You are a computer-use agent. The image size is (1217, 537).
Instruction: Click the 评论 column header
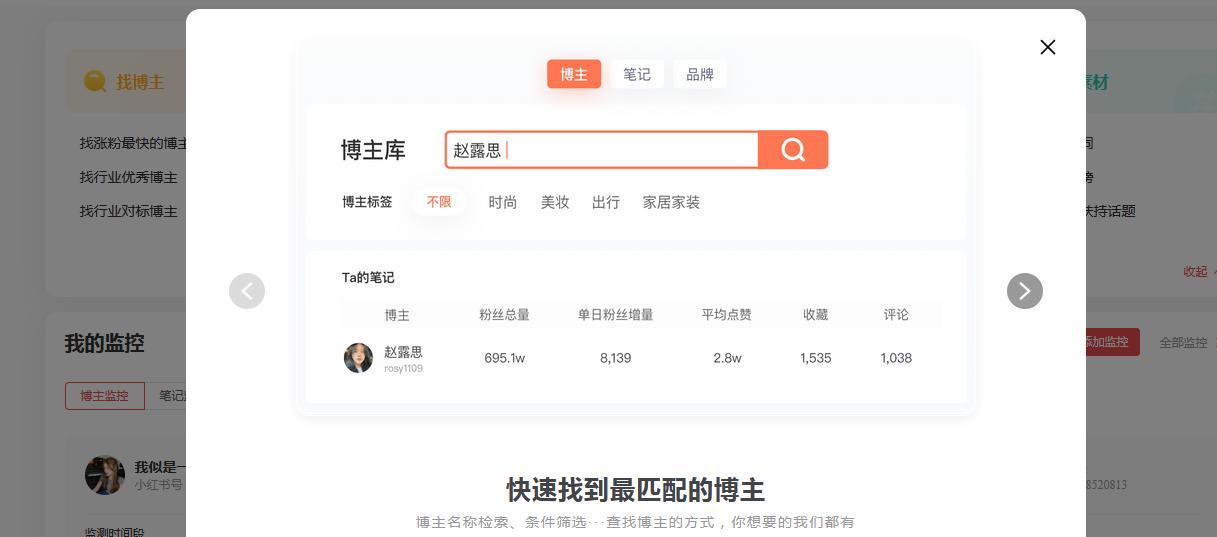coord(896,315)
